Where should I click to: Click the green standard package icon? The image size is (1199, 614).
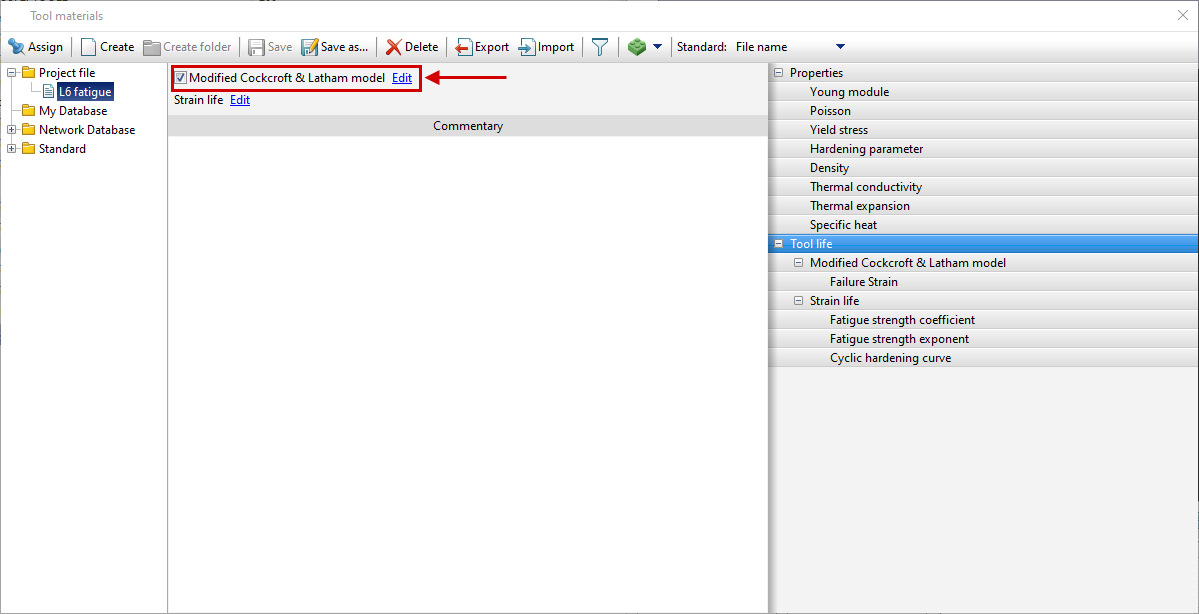click(x=638, y=46)
